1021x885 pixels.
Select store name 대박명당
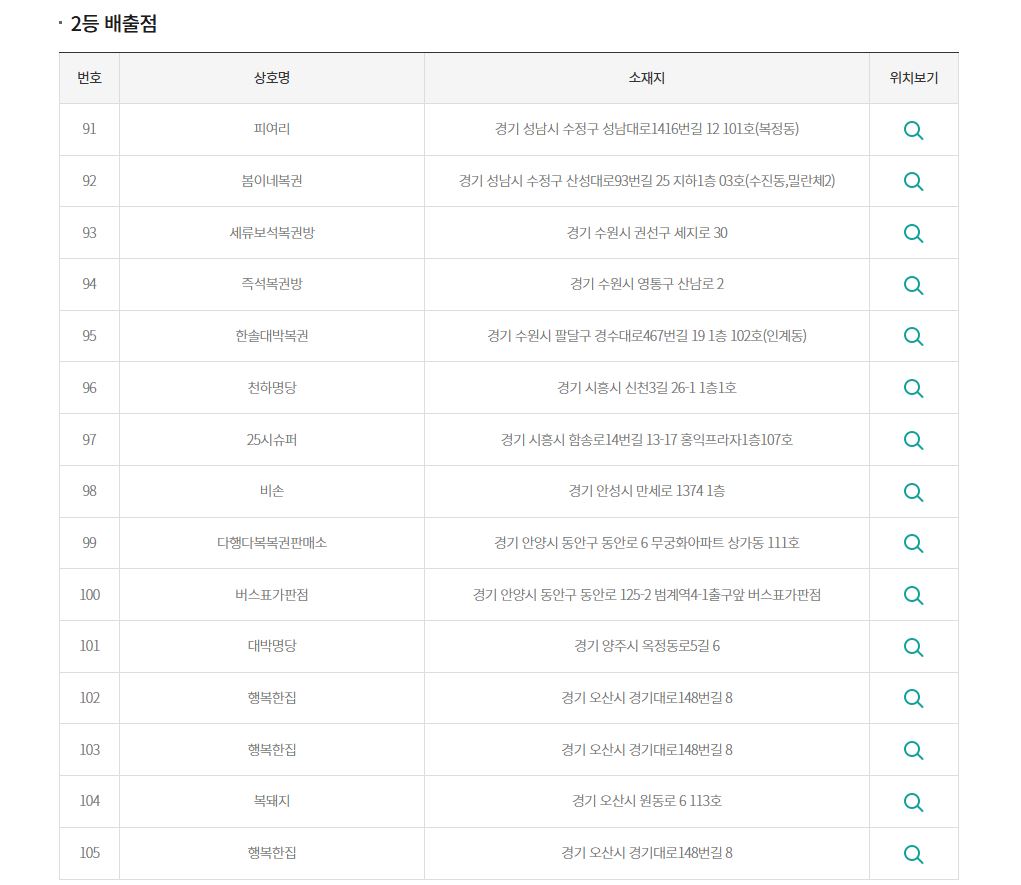[272, 646]
